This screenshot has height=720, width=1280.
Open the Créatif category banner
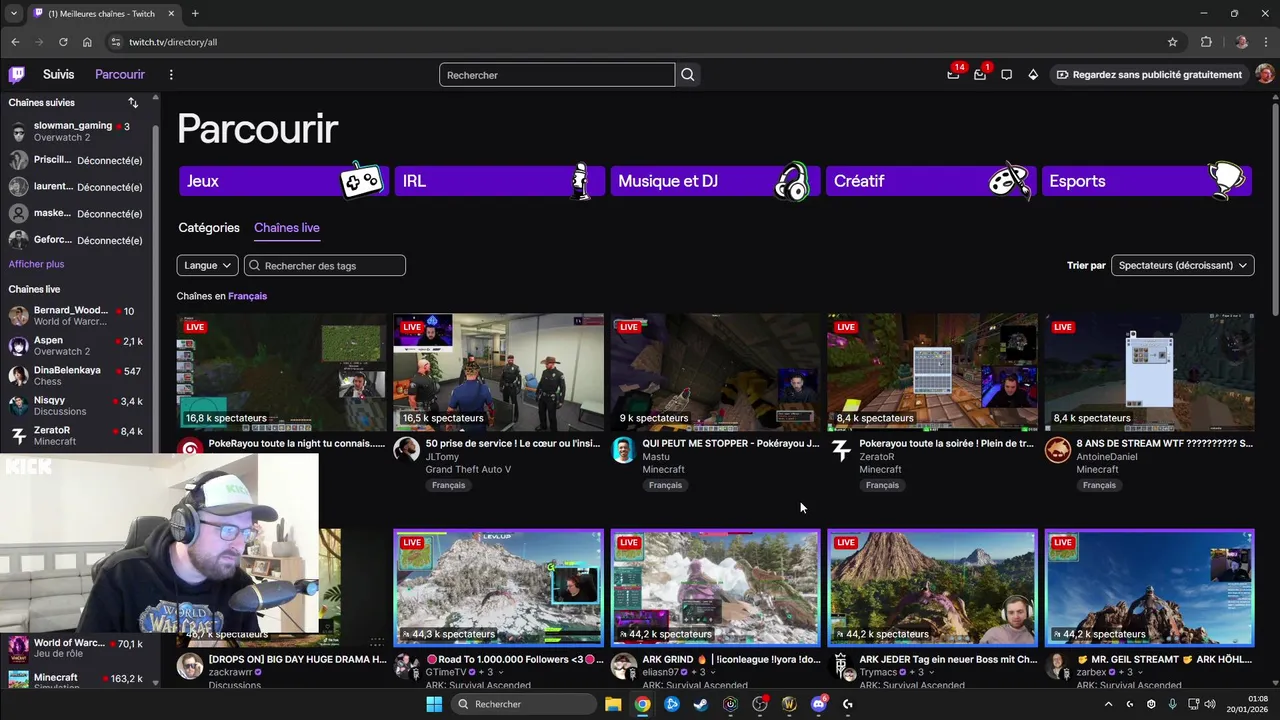click(x=930, y=181)
